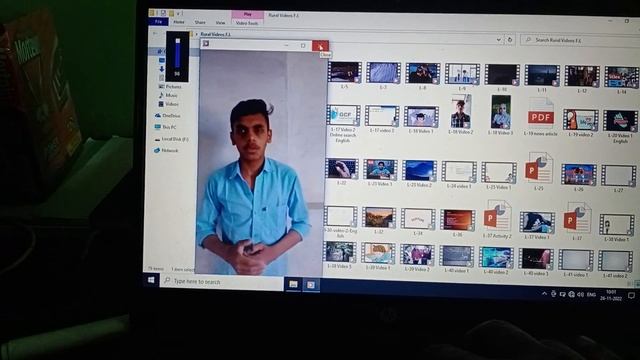Open the L-9 video file

(x=462, y=74)
